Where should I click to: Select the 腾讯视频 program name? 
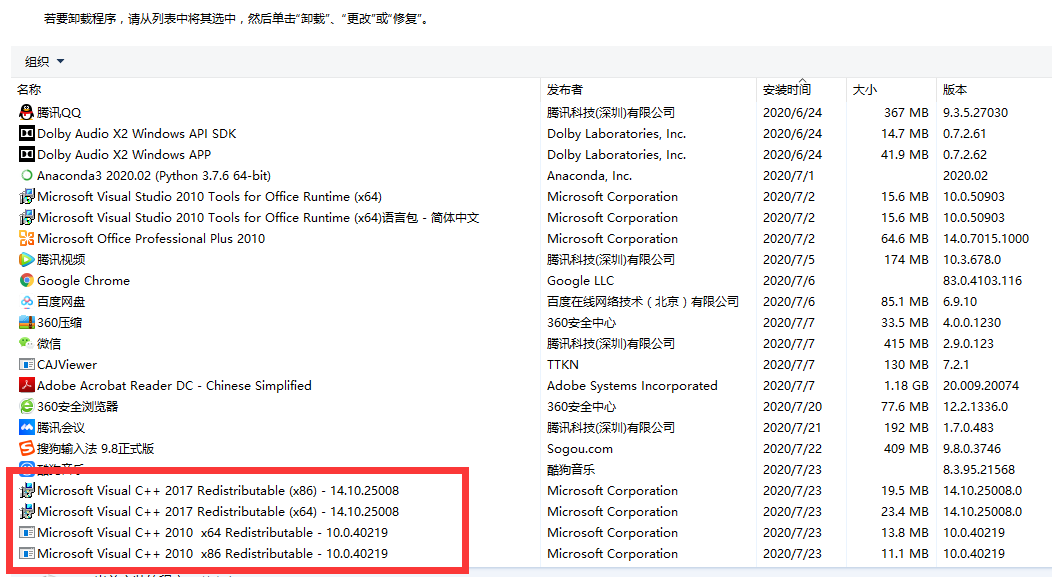point(61,260)
